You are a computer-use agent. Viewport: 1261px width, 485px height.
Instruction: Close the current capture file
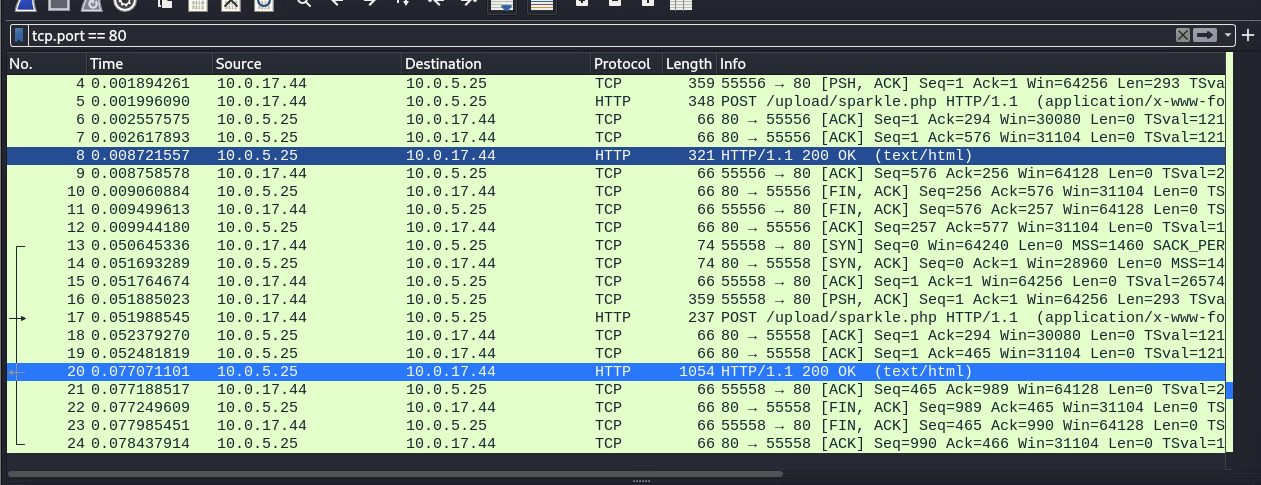point(231,4)
